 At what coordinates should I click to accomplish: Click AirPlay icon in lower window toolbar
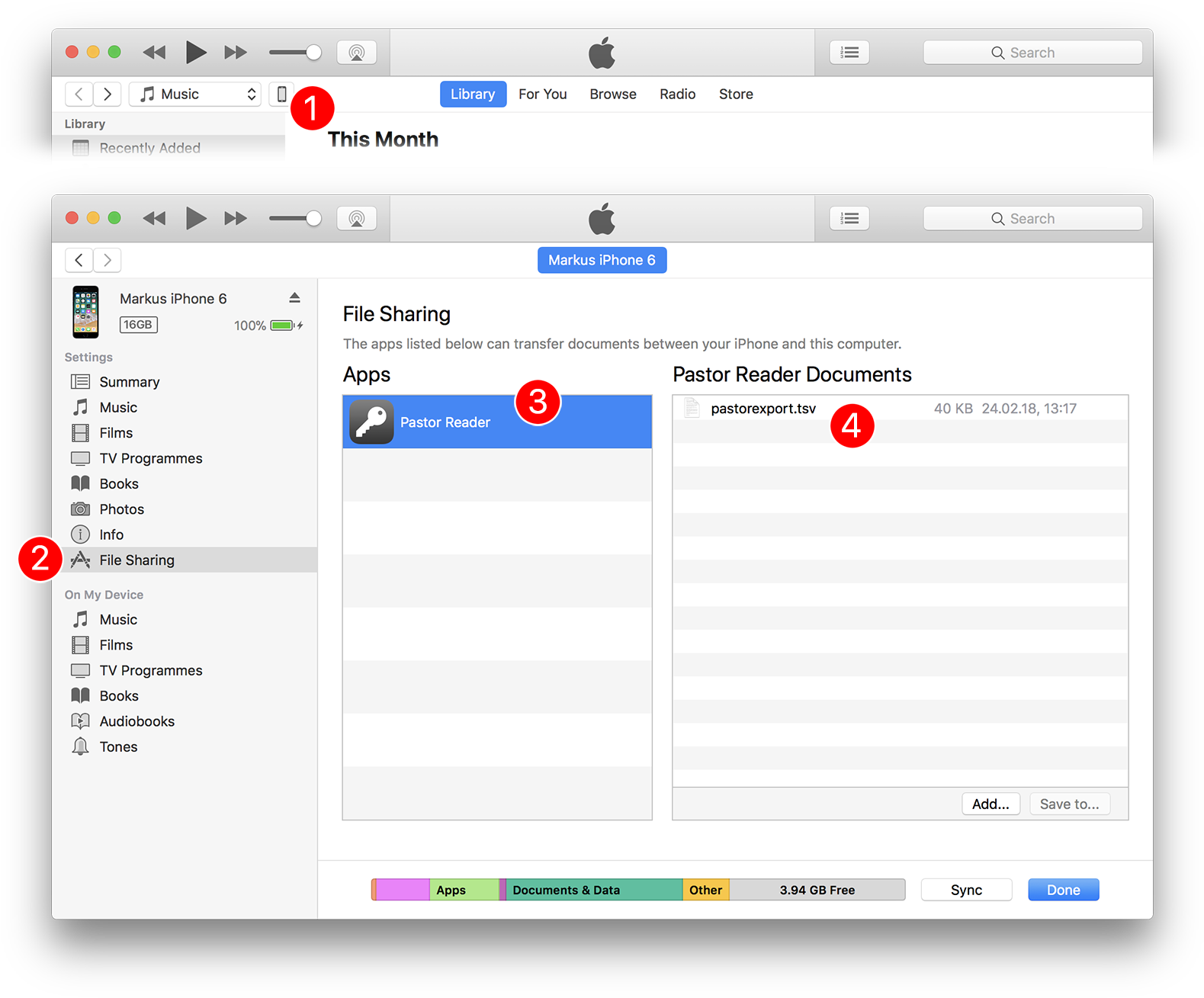[356, 219]
